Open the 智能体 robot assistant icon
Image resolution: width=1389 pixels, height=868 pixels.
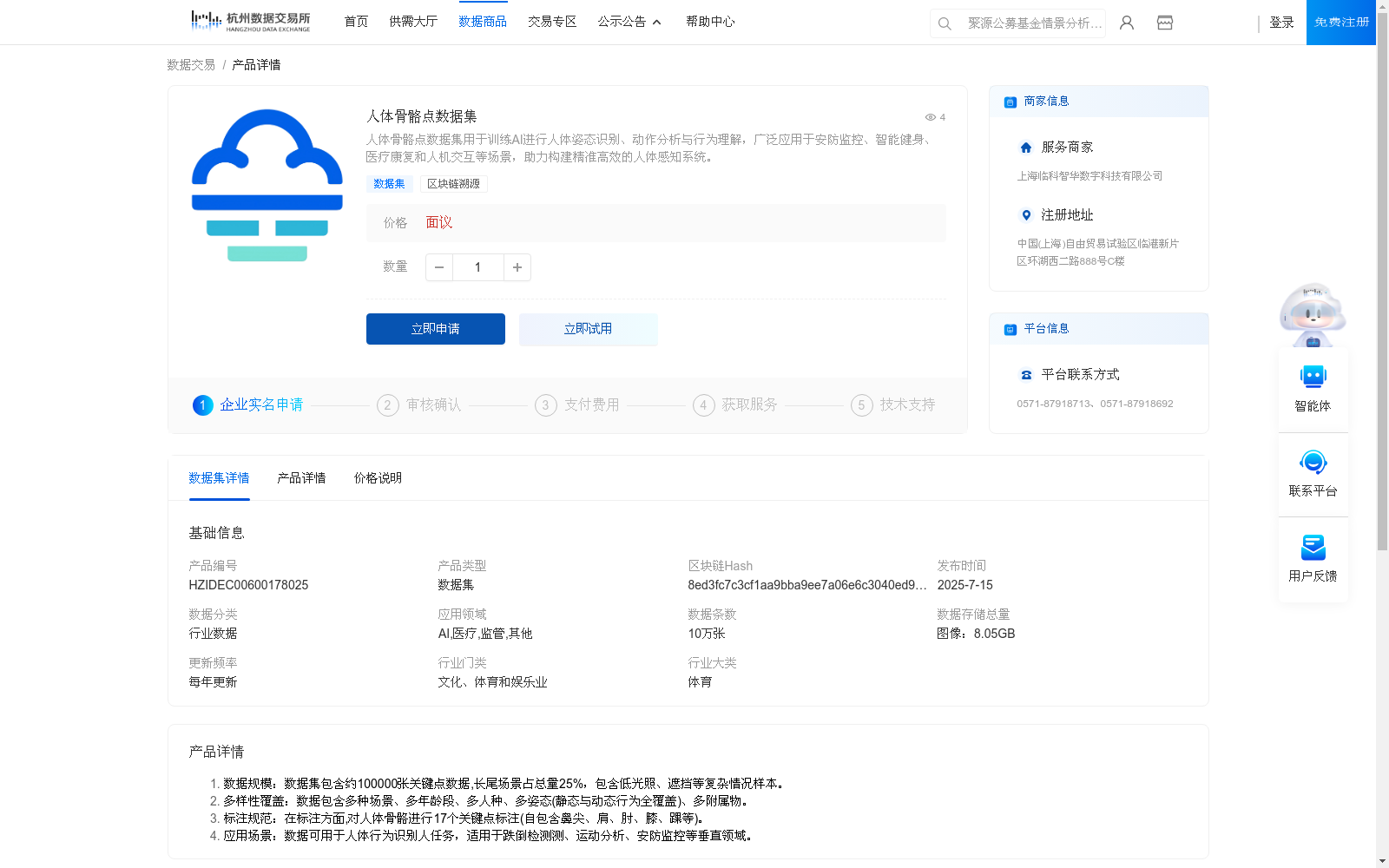(1313, 377)
